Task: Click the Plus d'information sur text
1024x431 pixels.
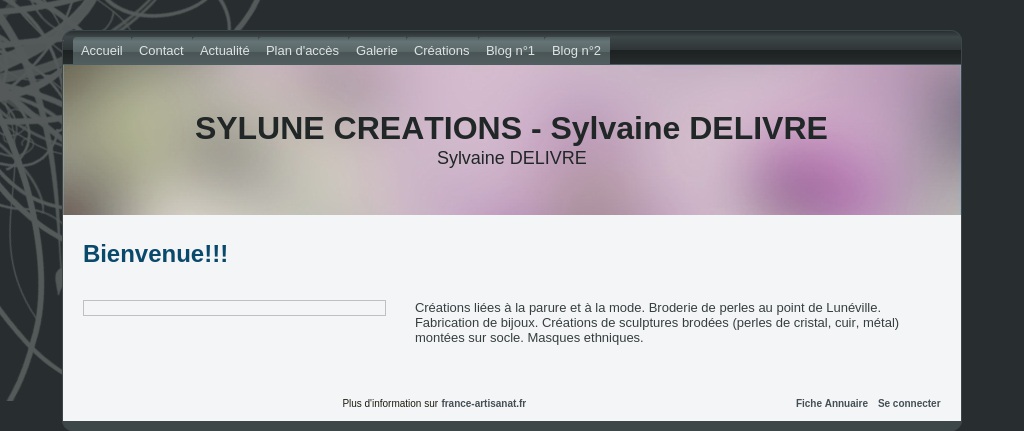Action: pos(390,404)
